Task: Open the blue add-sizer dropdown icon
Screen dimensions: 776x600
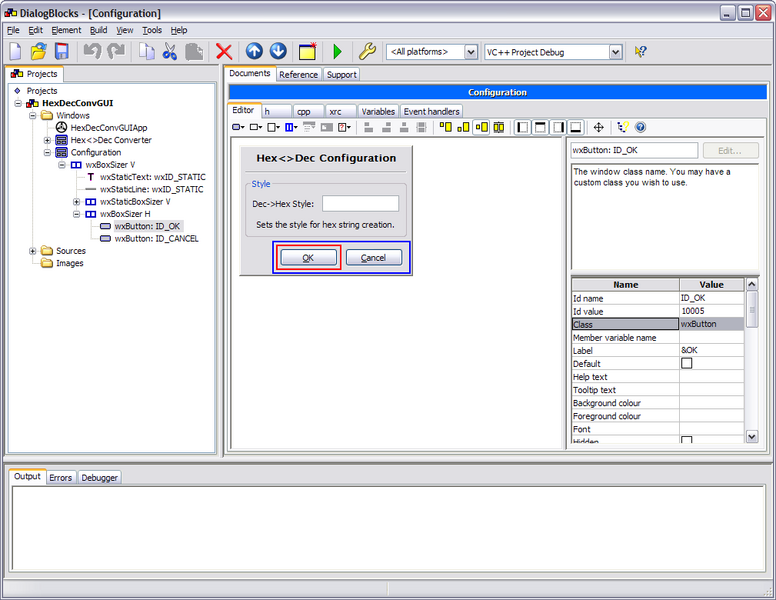Action: tap(291, 127)
